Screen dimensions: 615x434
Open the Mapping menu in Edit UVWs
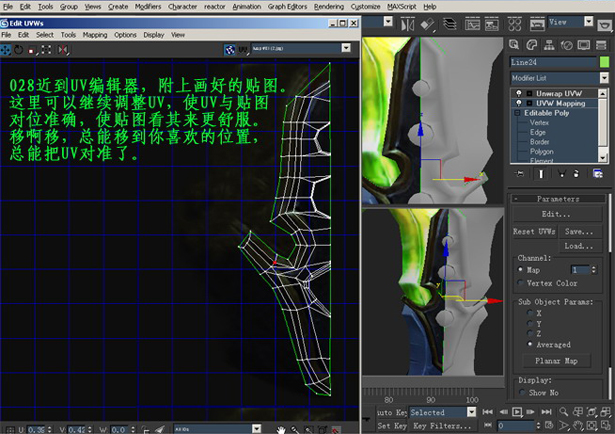[95, 34]
